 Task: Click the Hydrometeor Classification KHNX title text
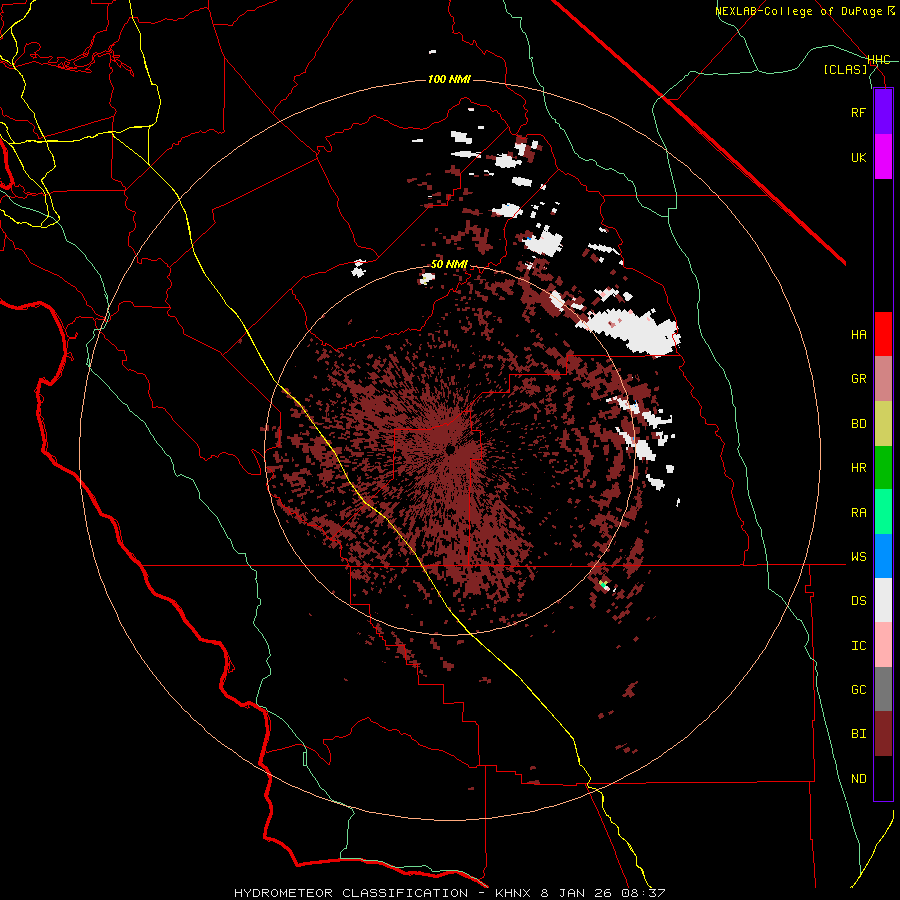[x=449, y=893]
